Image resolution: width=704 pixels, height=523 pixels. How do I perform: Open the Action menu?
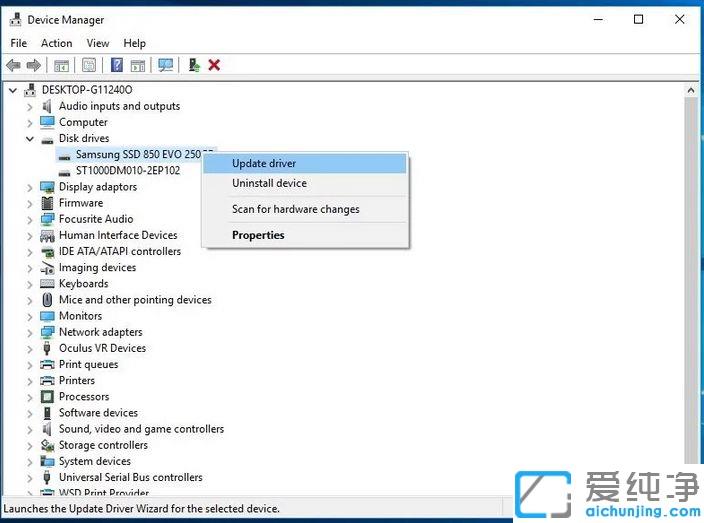(56, 43)
